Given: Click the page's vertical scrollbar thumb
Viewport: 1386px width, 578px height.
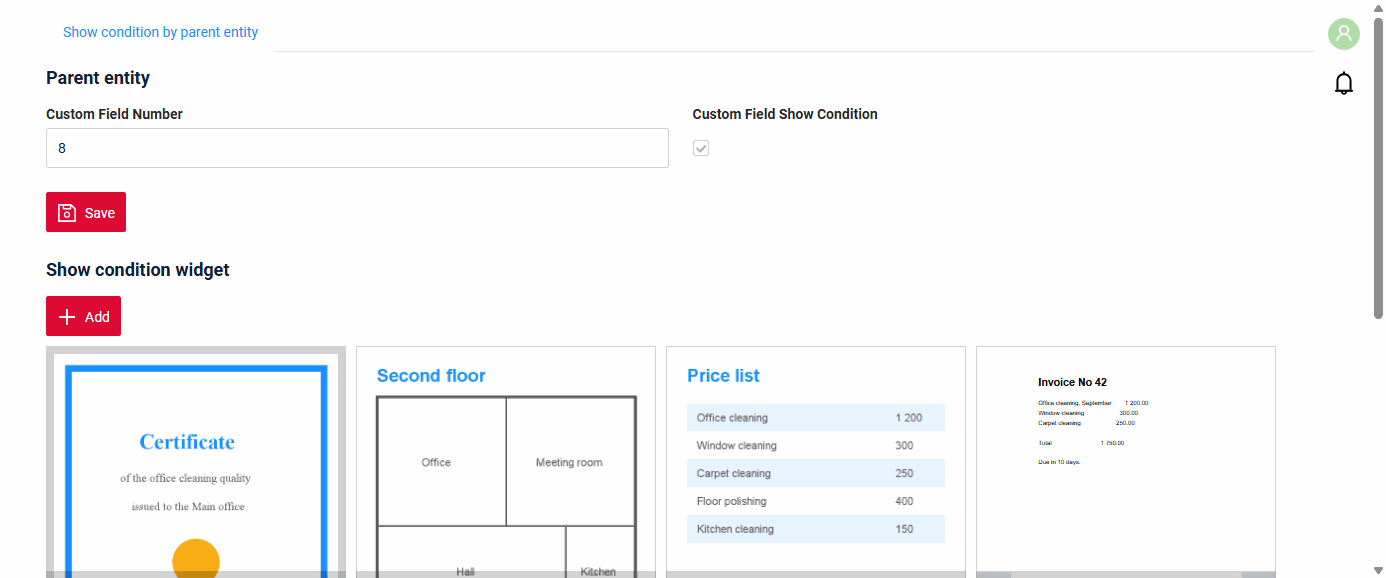Looking at the screenshot, I should (x=1379, y=168).
